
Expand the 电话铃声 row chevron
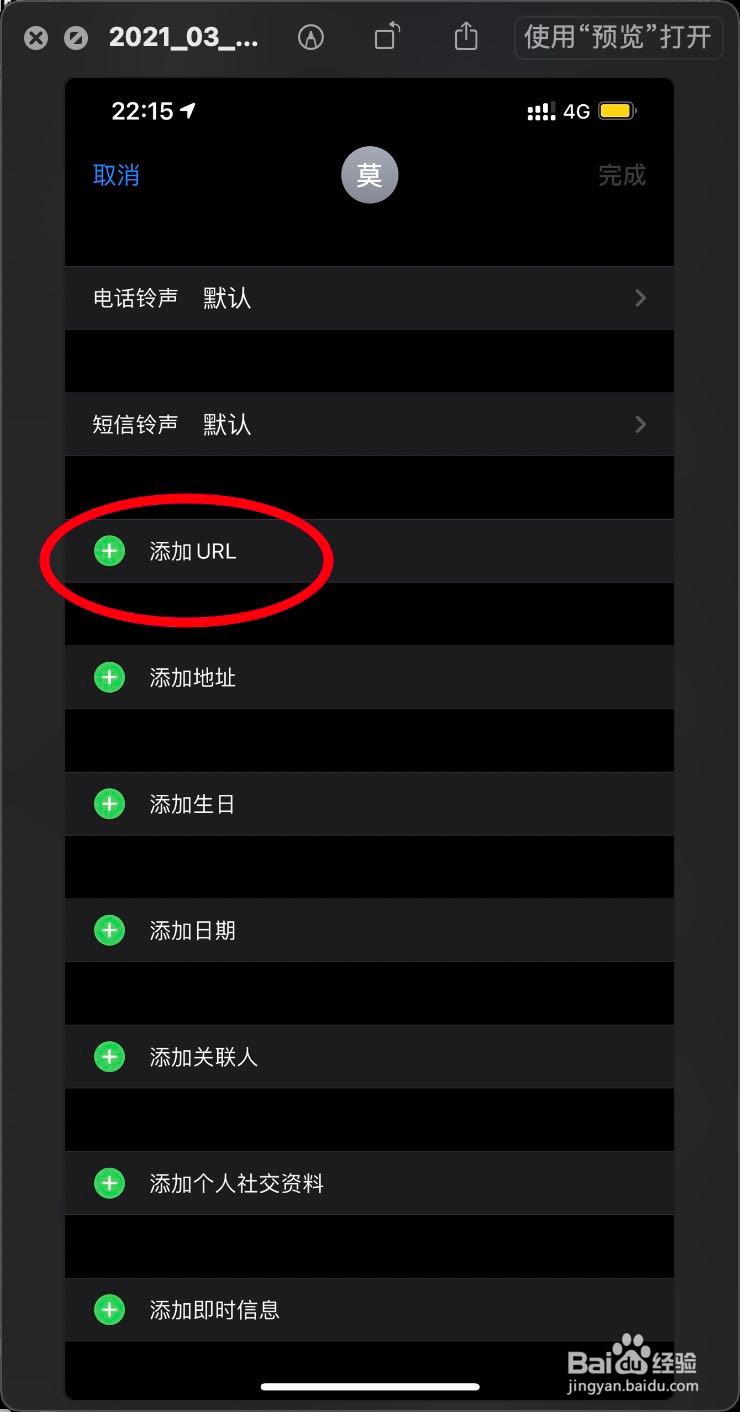click(x=640, y=298)
